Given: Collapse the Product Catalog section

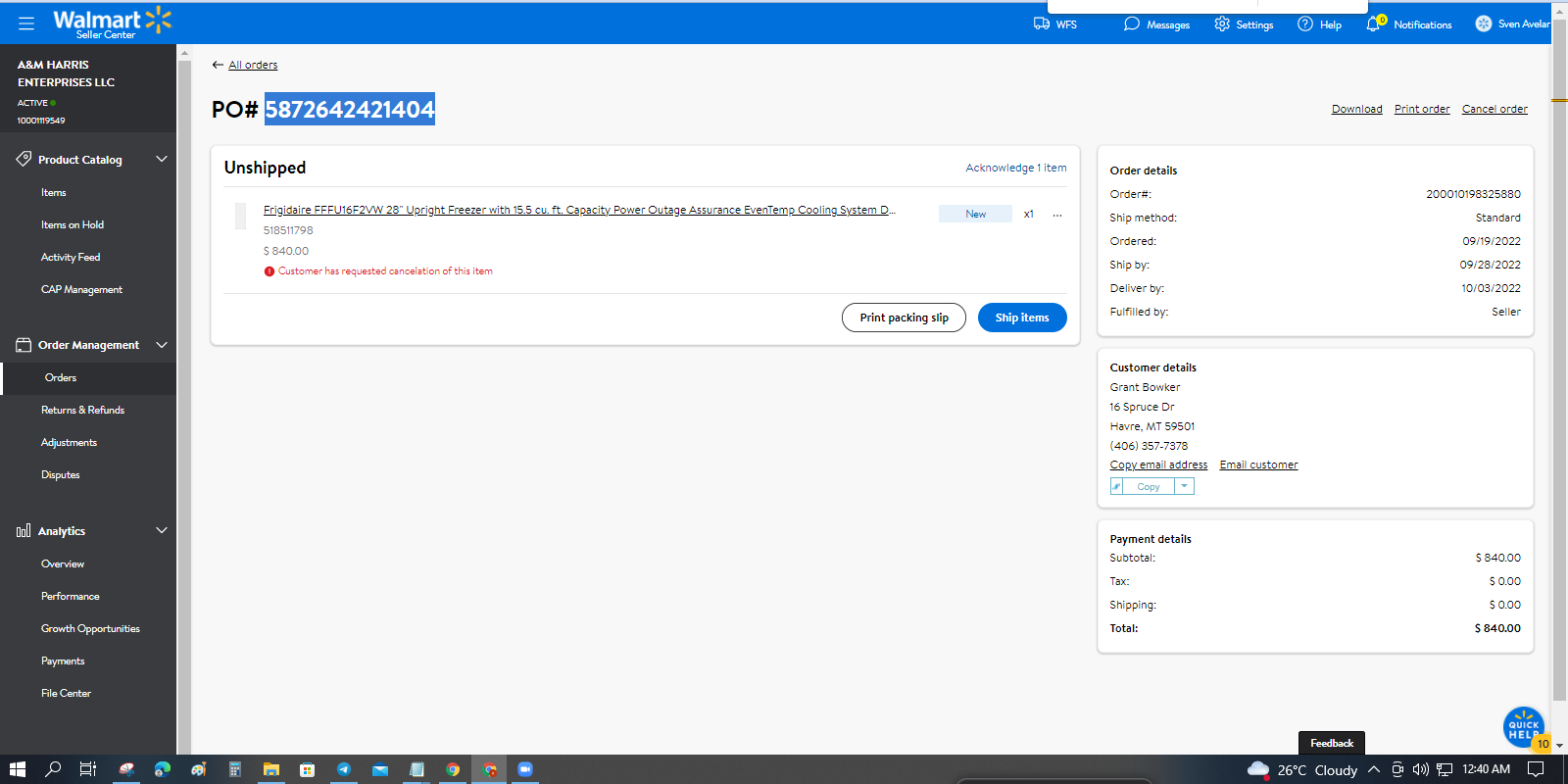Looking at the screenshot, I should point(162,159).
